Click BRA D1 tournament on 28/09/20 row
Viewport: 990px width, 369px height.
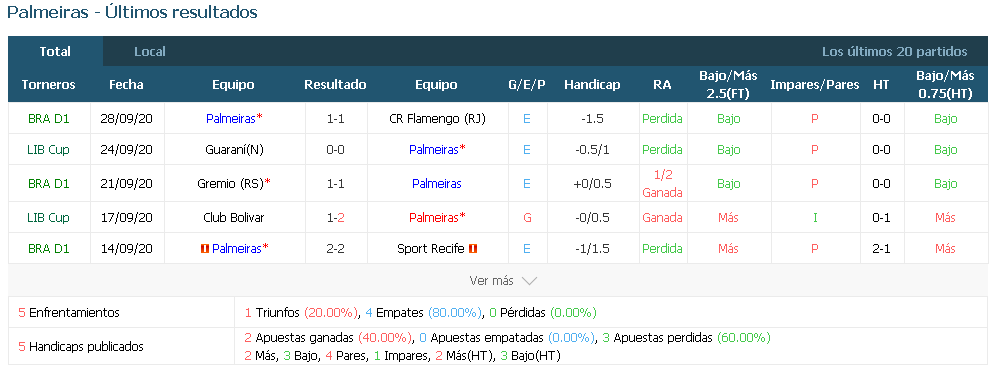[x=49, y=119]
